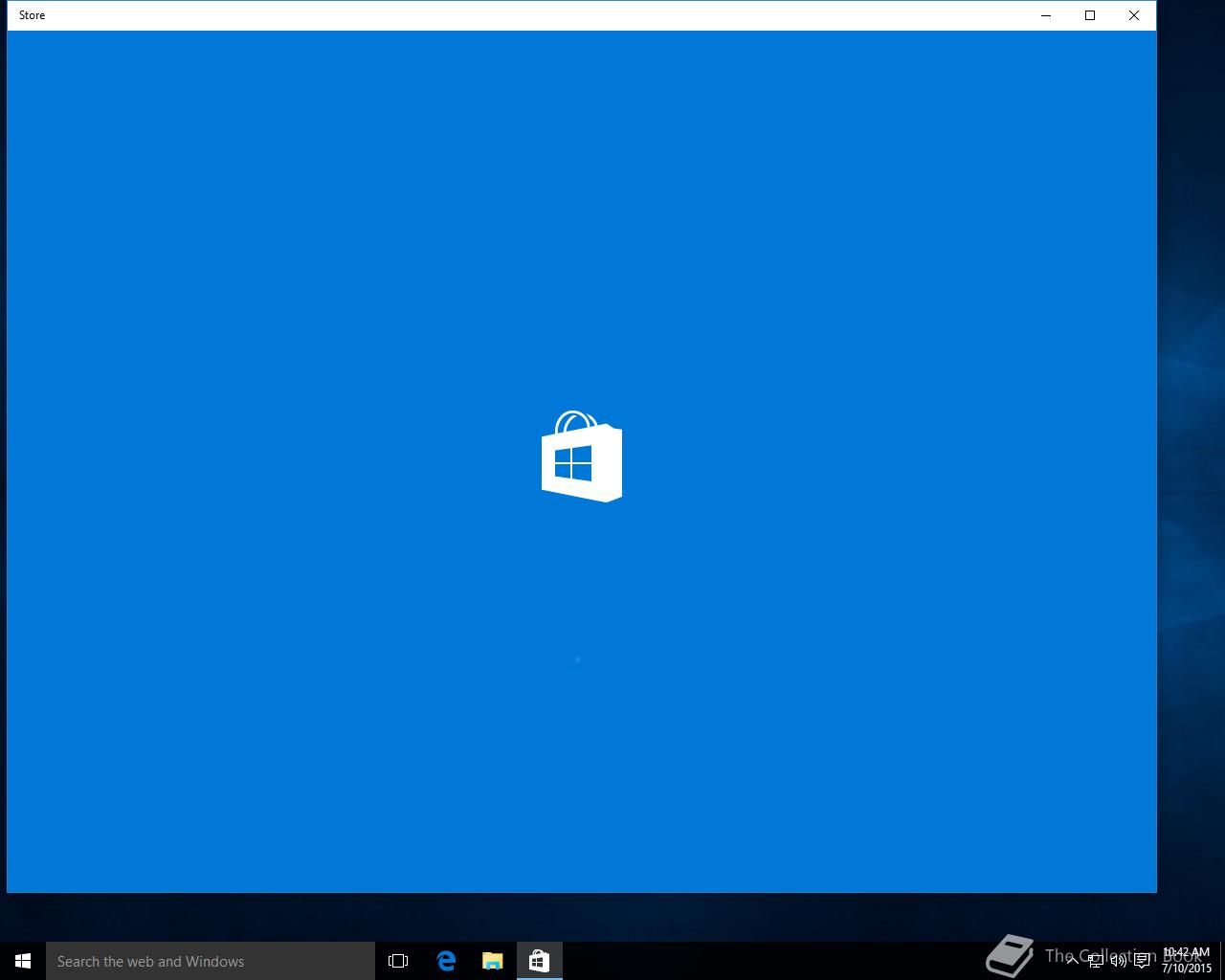The height and width of the screenshot is (980, 1225).
Task: Open the Windows Start menu
Action: pyautogui.click(x=23, y=961)
